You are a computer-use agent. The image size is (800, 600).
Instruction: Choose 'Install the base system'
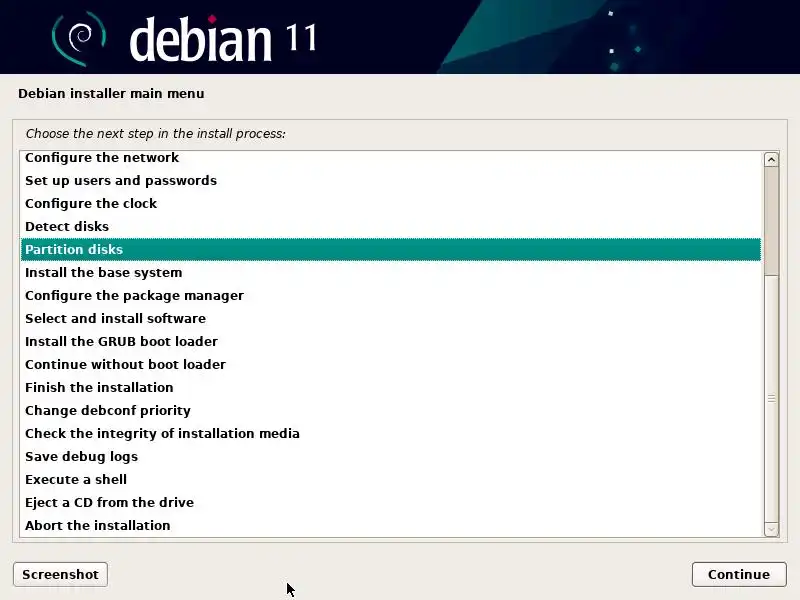tap(391, 272)
